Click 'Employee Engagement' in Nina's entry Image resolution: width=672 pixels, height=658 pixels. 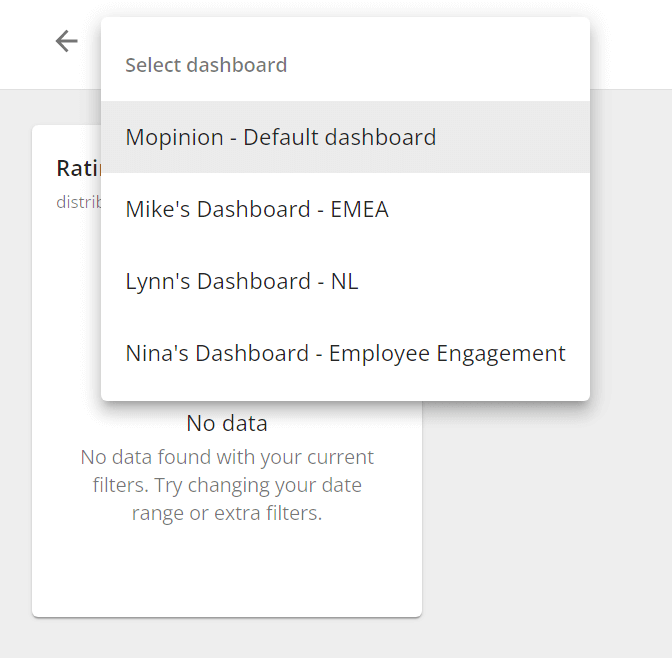pyautogui.click(x=447, y=353)
